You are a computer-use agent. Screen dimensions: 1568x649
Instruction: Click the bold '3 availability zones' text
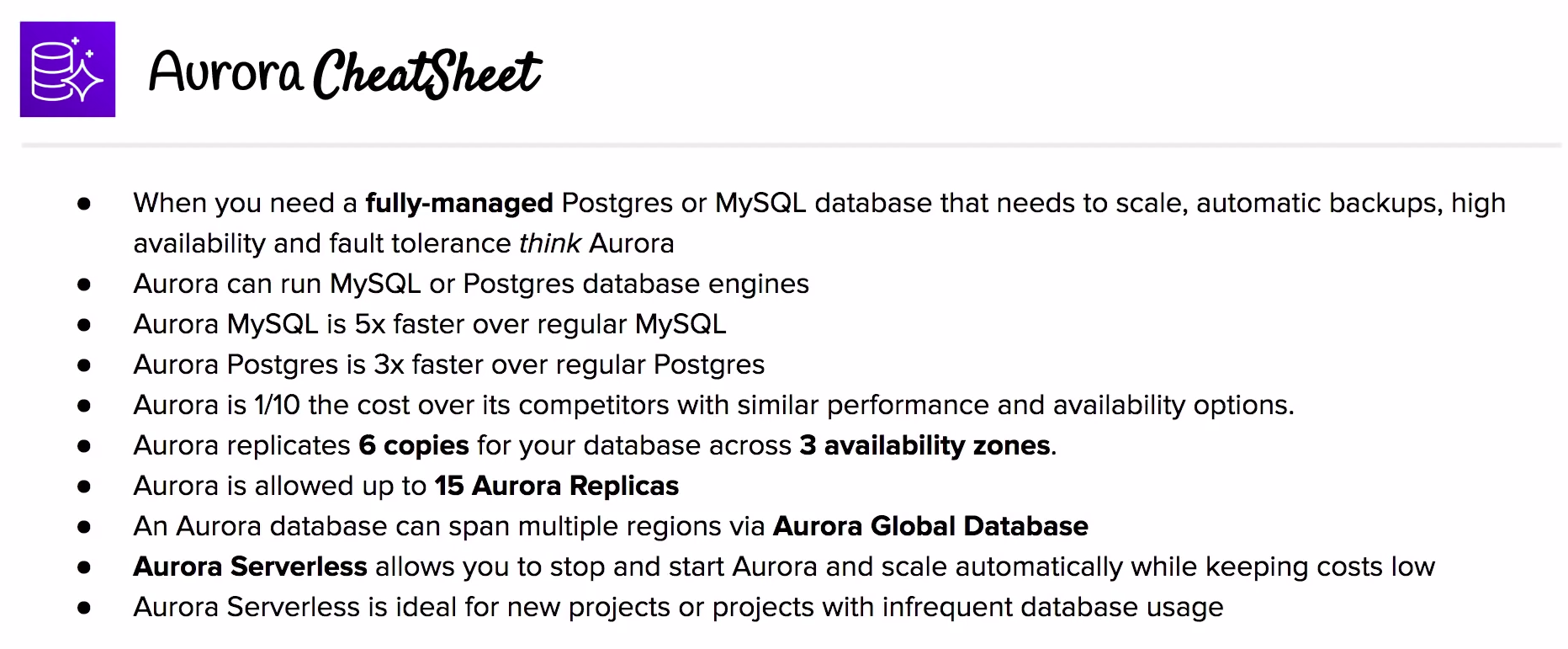[925, 446]
